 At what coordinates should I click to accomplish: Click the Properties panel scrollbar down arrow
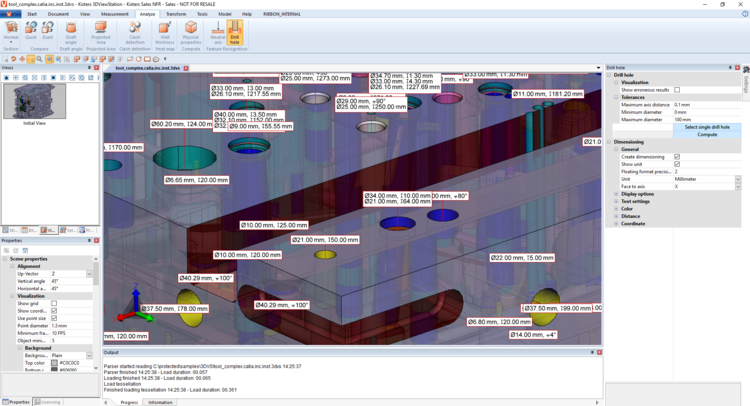(96, 368)
